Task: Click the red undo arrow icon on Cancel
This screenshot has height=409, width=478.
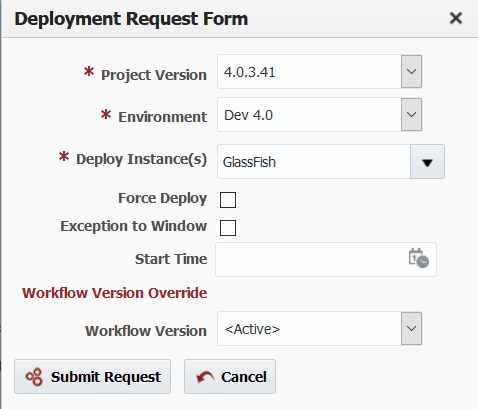Action: coord(205,377)
